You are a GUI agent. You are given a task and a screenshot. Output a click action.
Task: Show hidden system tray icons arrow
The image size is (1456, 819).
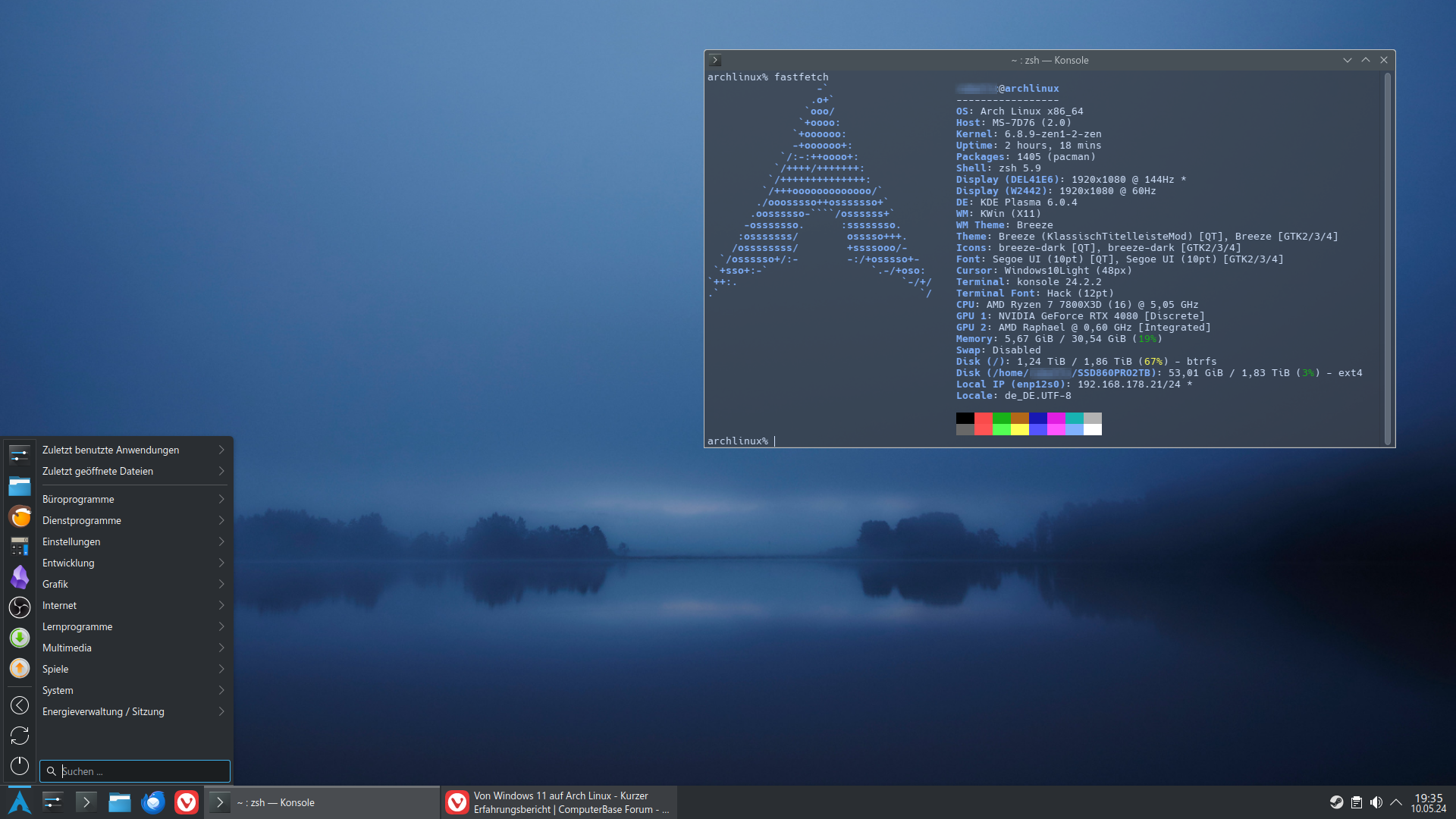click(1396, 802)
